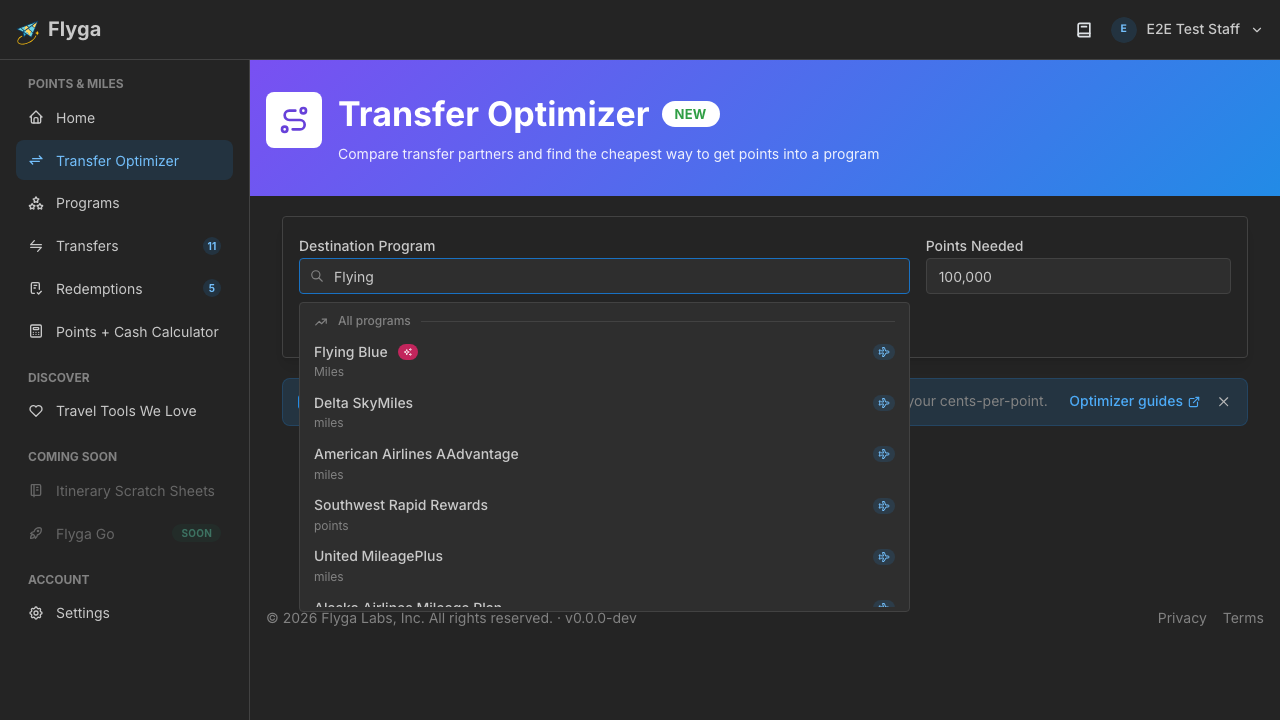Click transfer icon on American Airlines row

tap(884, 454)
